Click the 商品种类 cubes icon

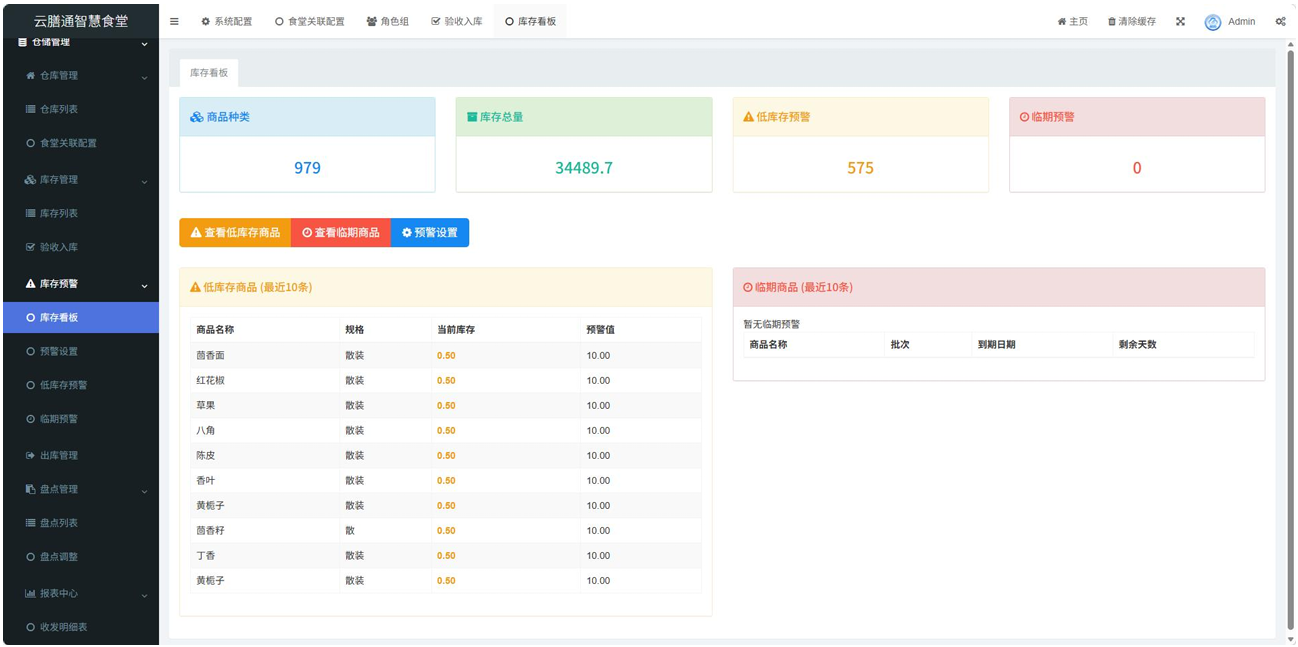coord(197,117)
